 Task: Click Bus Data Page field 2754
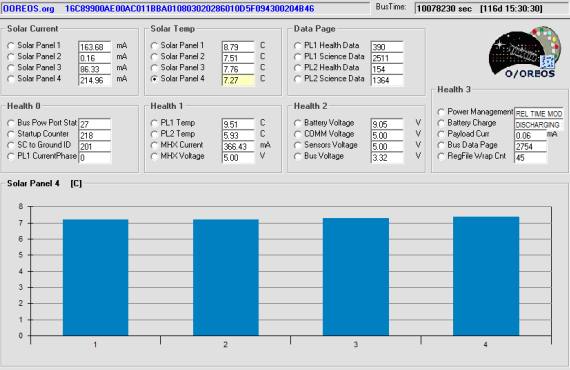(530, 146)
